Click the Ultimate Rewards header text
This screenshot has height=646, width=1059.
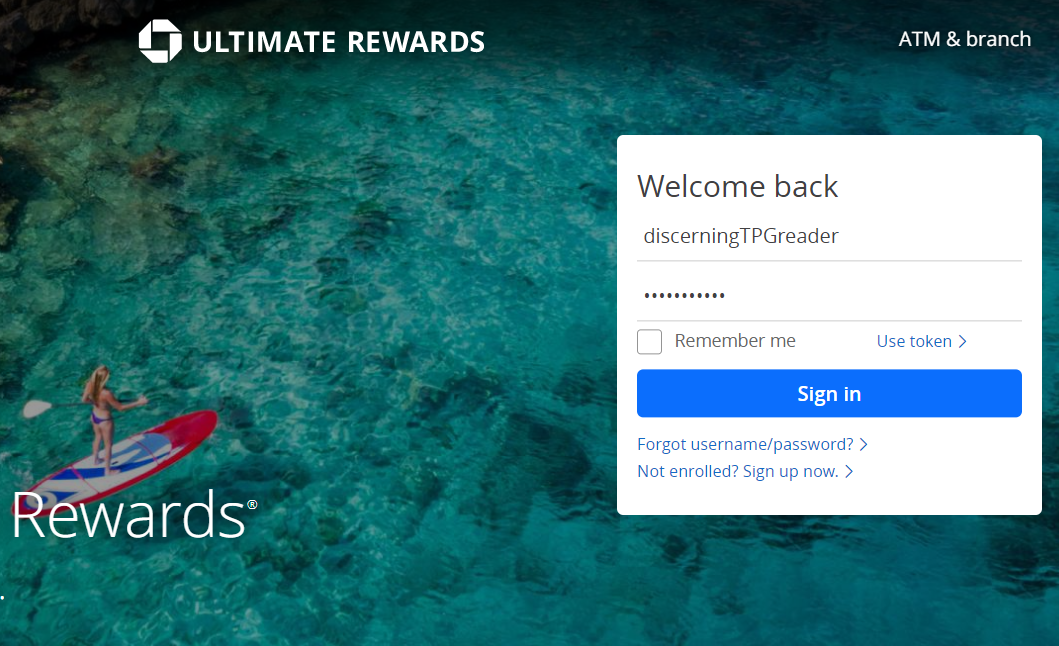(338, 42)
